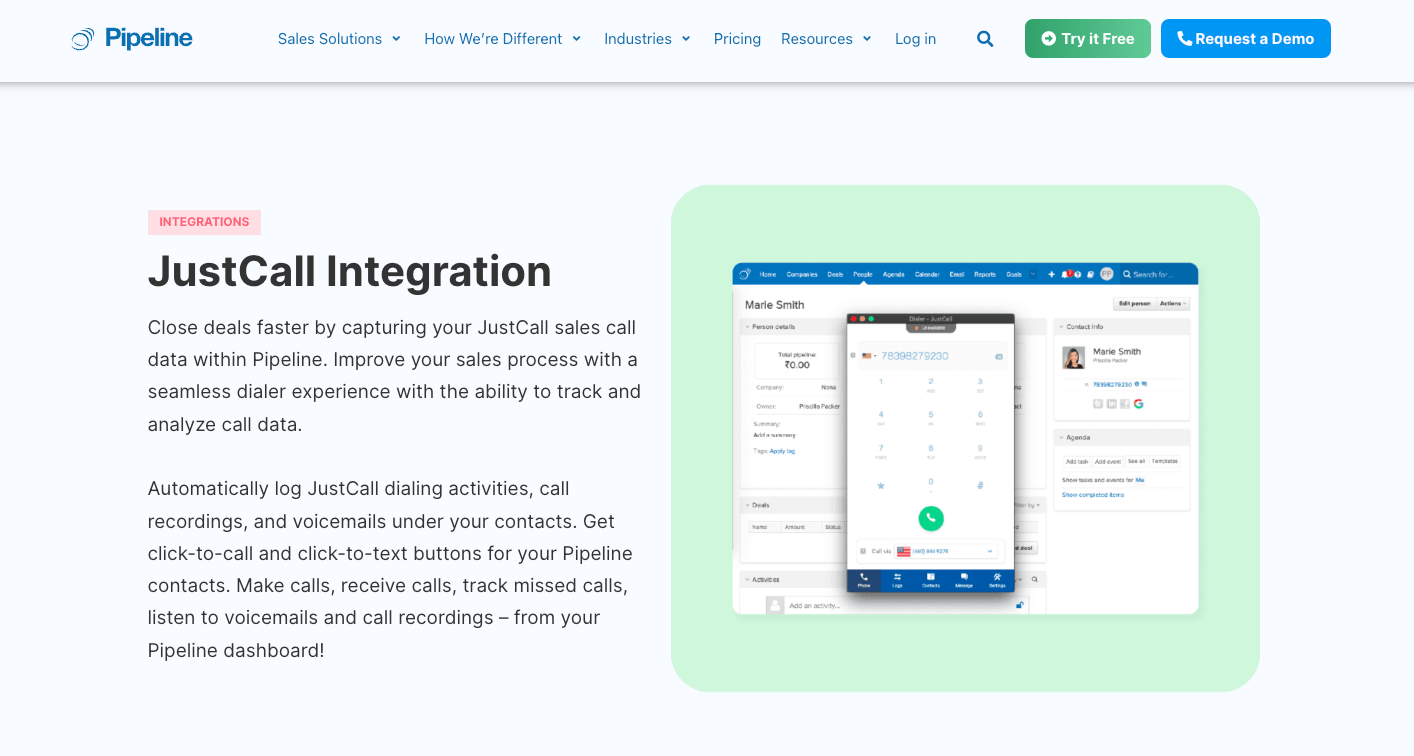The width and height of the screenshot is (1414, 756).
Task: Expand the Resources dropdown menu
Action: [x=826, y=39]
